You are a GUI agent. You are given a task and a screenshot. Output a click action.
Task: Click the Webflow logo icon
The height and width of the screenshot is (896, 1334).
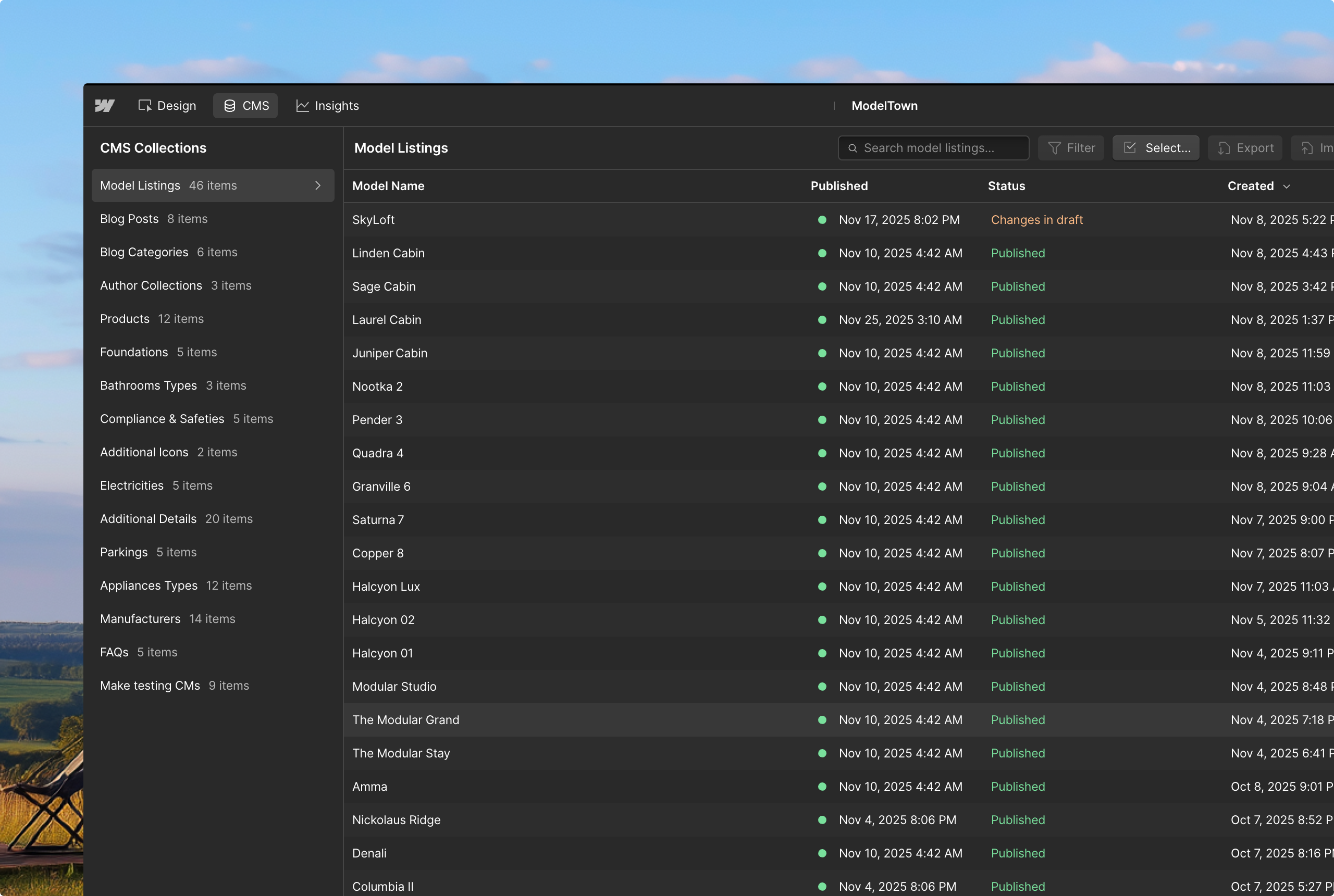click(x=105, y=106)
